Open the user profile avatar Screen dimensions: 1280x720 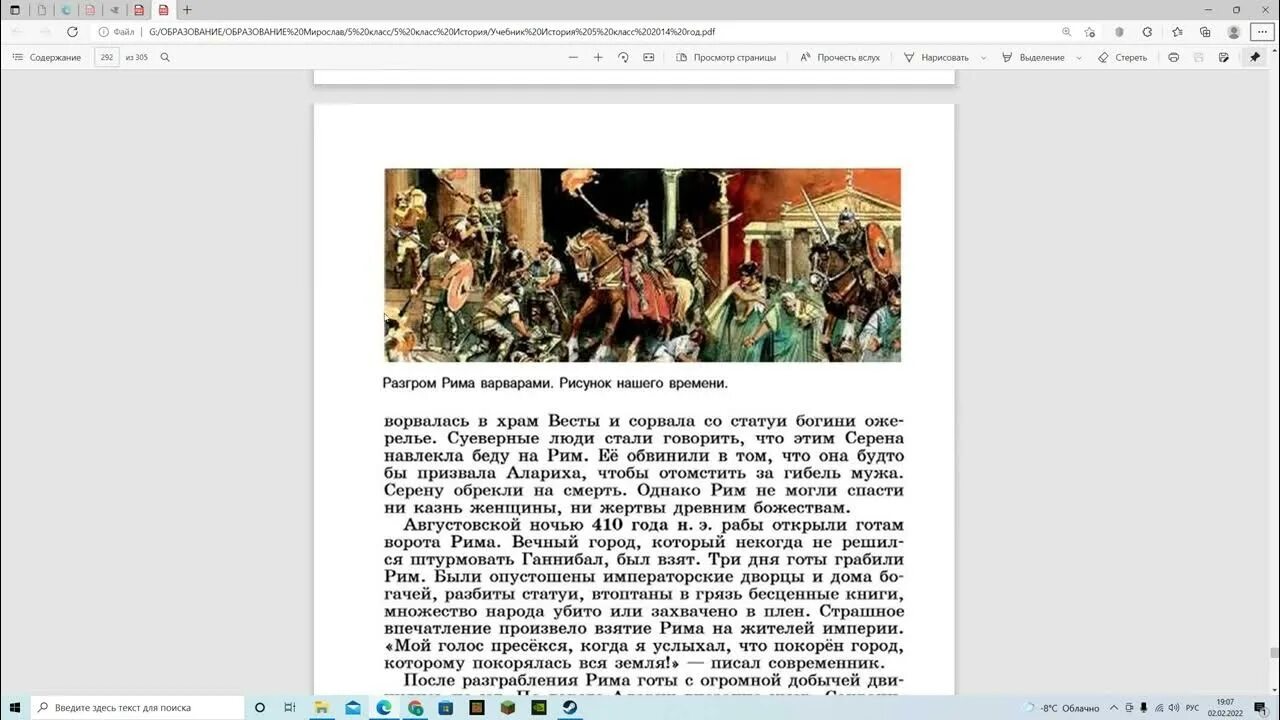1234,32
